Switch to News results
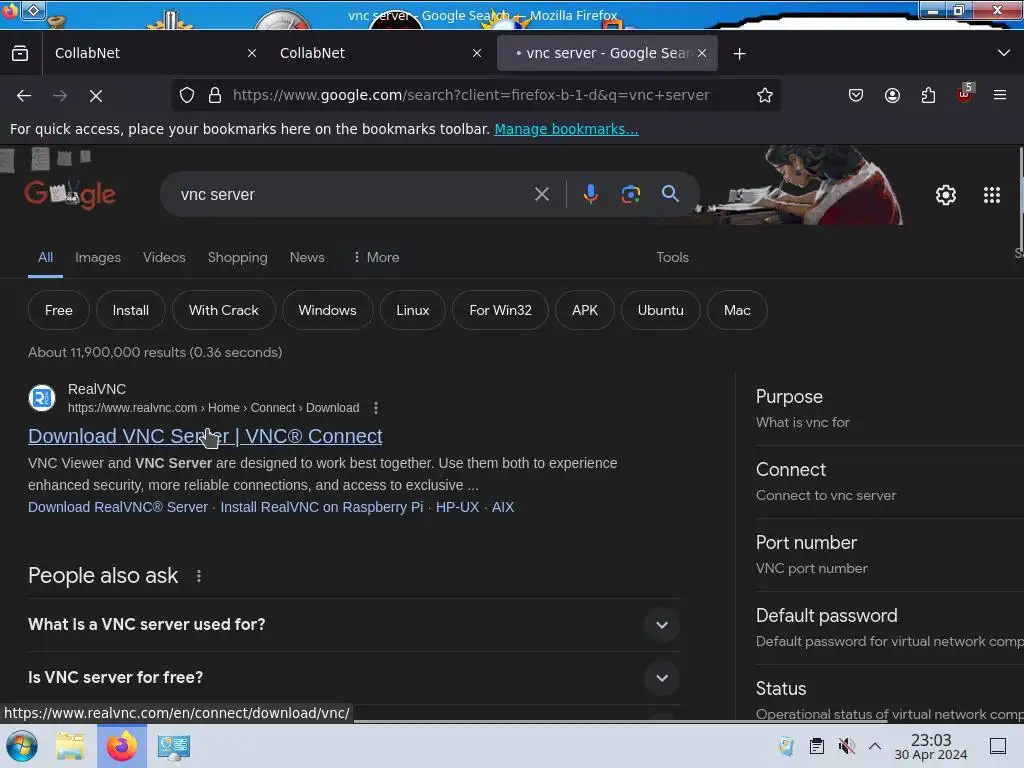 point(307,257)
